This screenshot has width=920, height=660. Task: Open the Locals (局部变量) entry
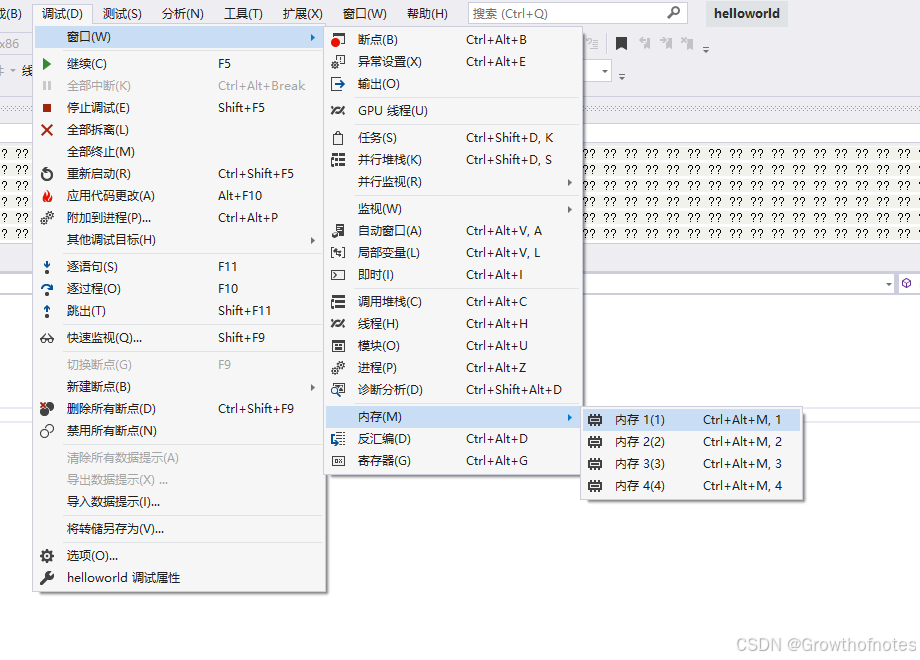454,253
